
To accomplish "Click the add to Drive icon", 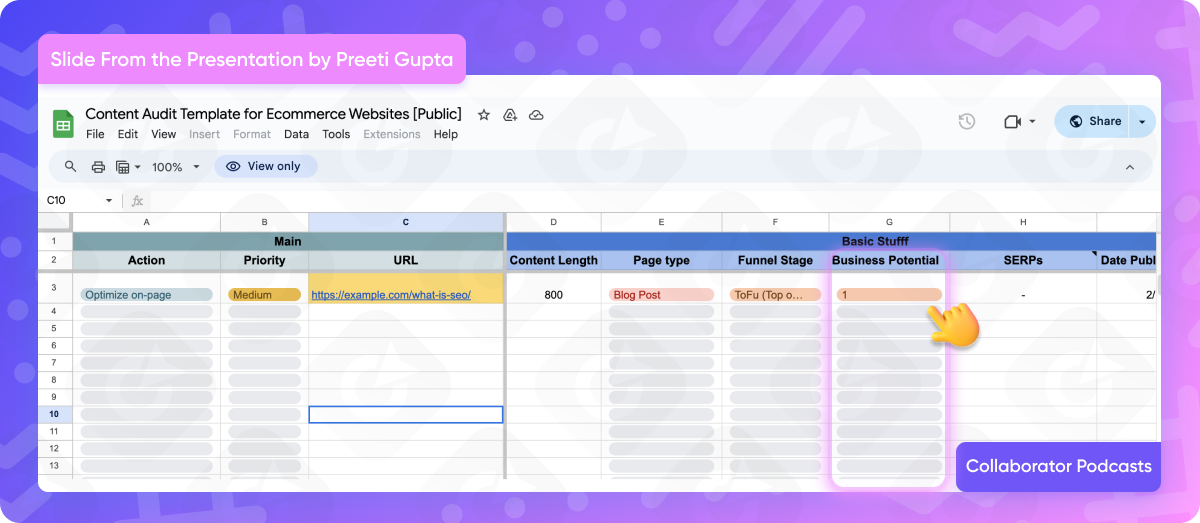I will [x=510, y=115].
